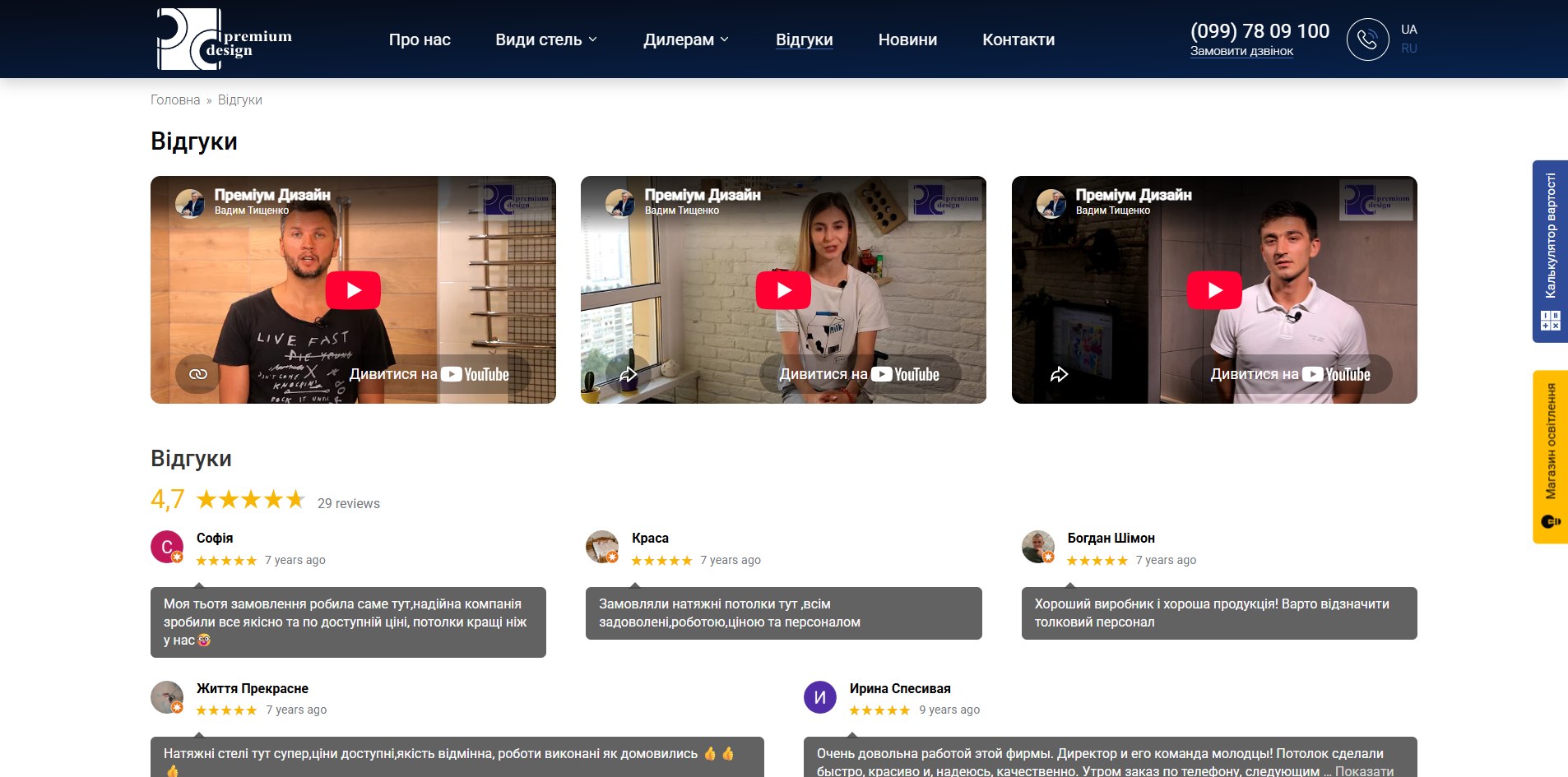Select UA language option
The image size is (1568, 777).
[x=1409, y=30]
